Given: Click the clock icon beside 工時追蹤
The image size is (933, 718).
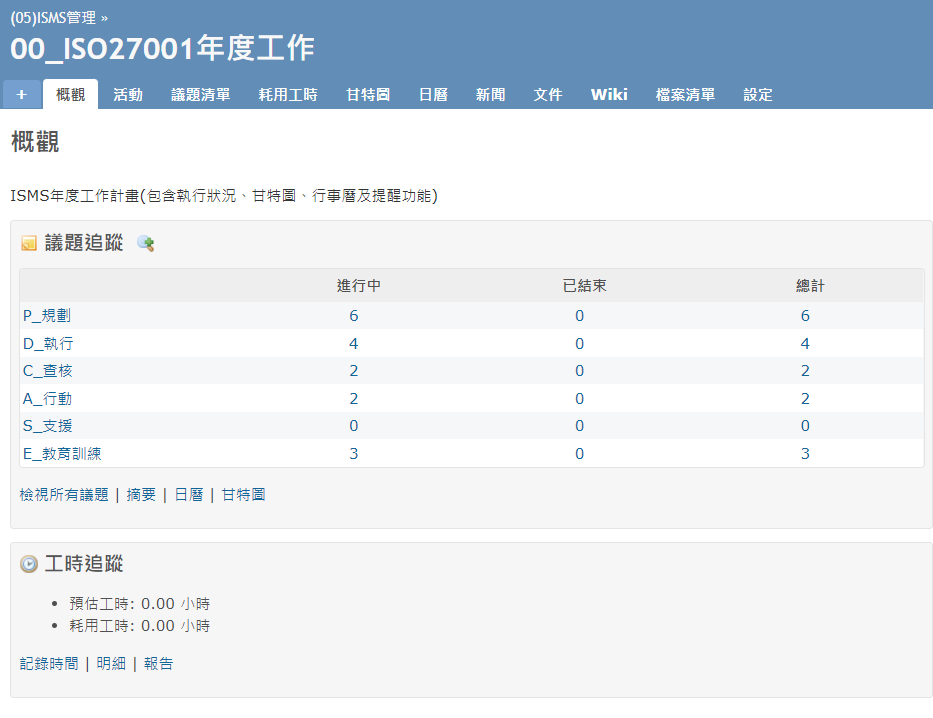Looking at the screenshot, I should [x=29, y=563].
